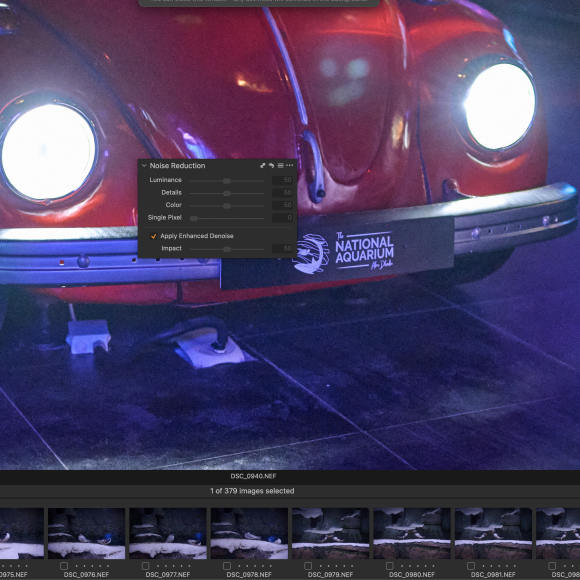Uncheck Apply Enhanced Denoise checkbox
The height and width of the screenshot is (580, 580).
point(153,236)
